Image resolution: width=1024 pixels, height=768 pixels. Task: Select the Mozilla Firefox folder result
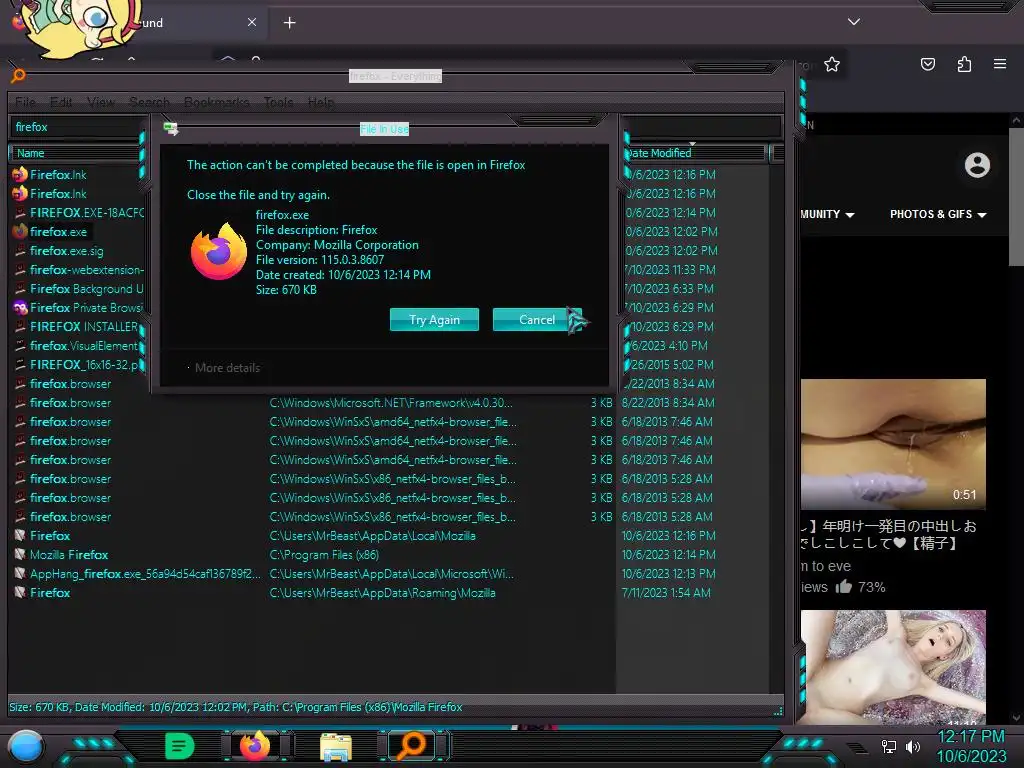(69, 554)
